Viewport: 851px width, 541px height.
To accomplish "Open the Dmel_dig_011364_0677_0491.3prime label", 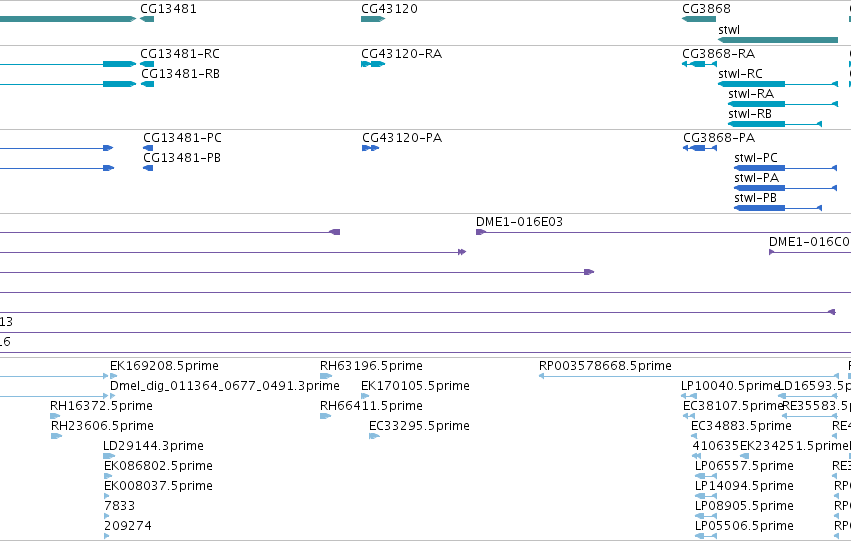I will tap(225, 386).
